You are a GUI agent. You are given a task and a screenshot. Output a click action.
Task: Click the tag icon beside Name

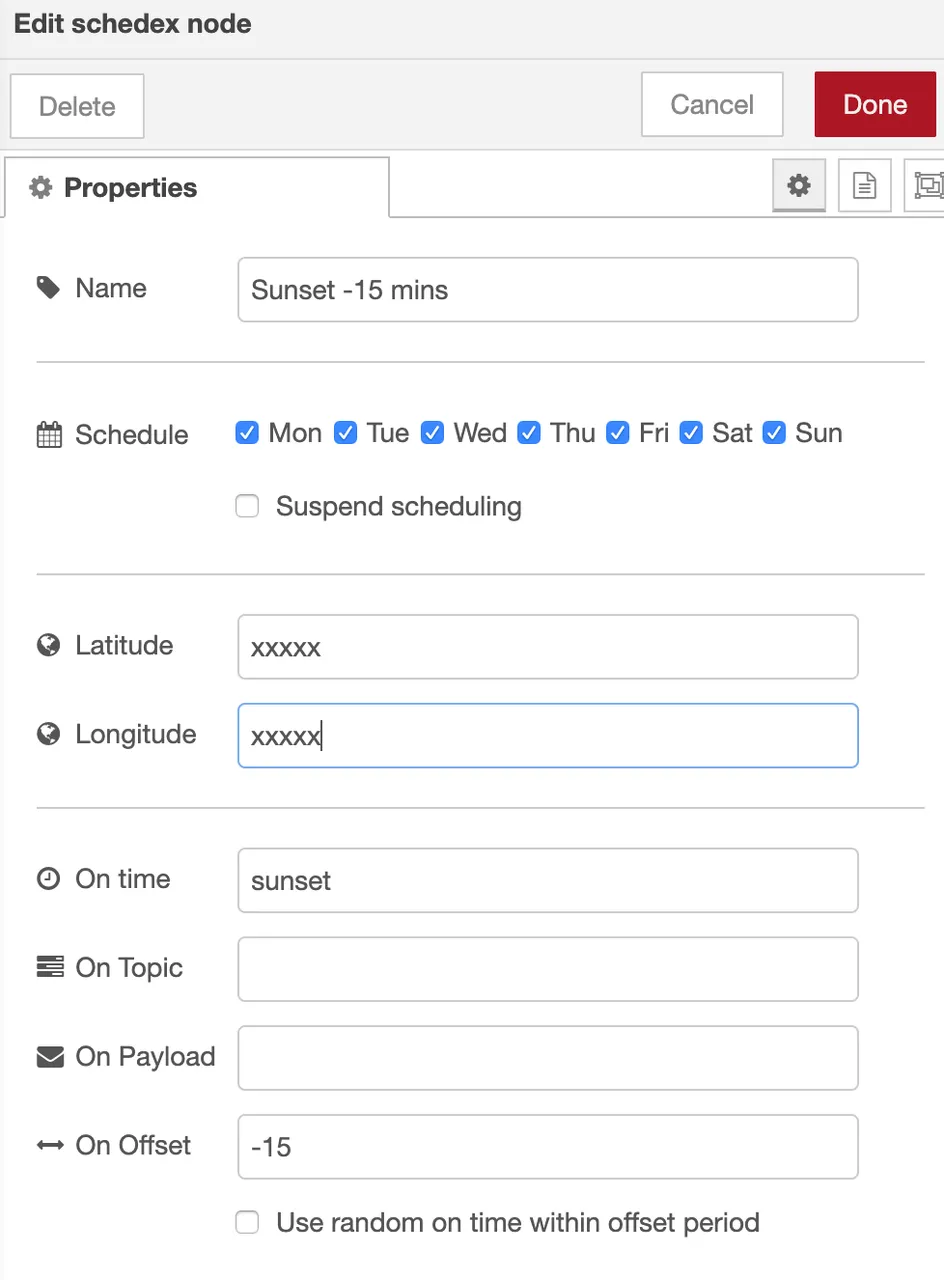(48, 289)
